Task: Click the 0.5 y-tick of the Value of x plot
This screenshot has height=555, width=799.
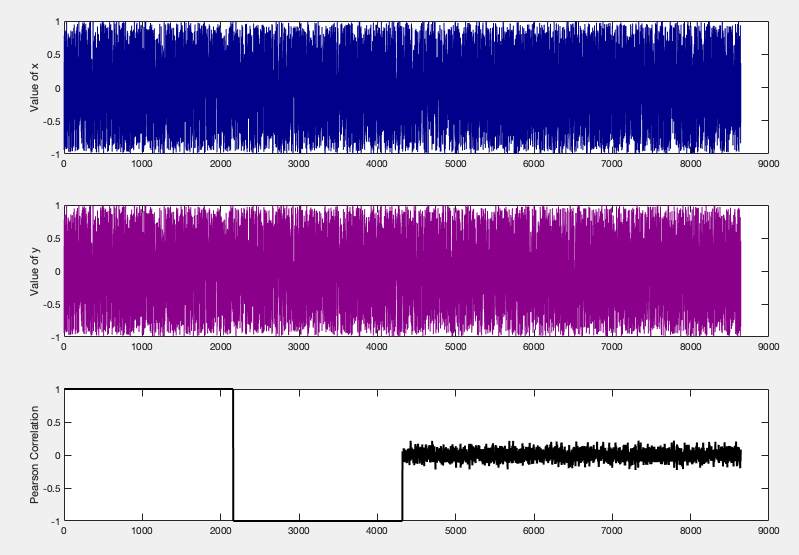Action: [x=54, y=55]
